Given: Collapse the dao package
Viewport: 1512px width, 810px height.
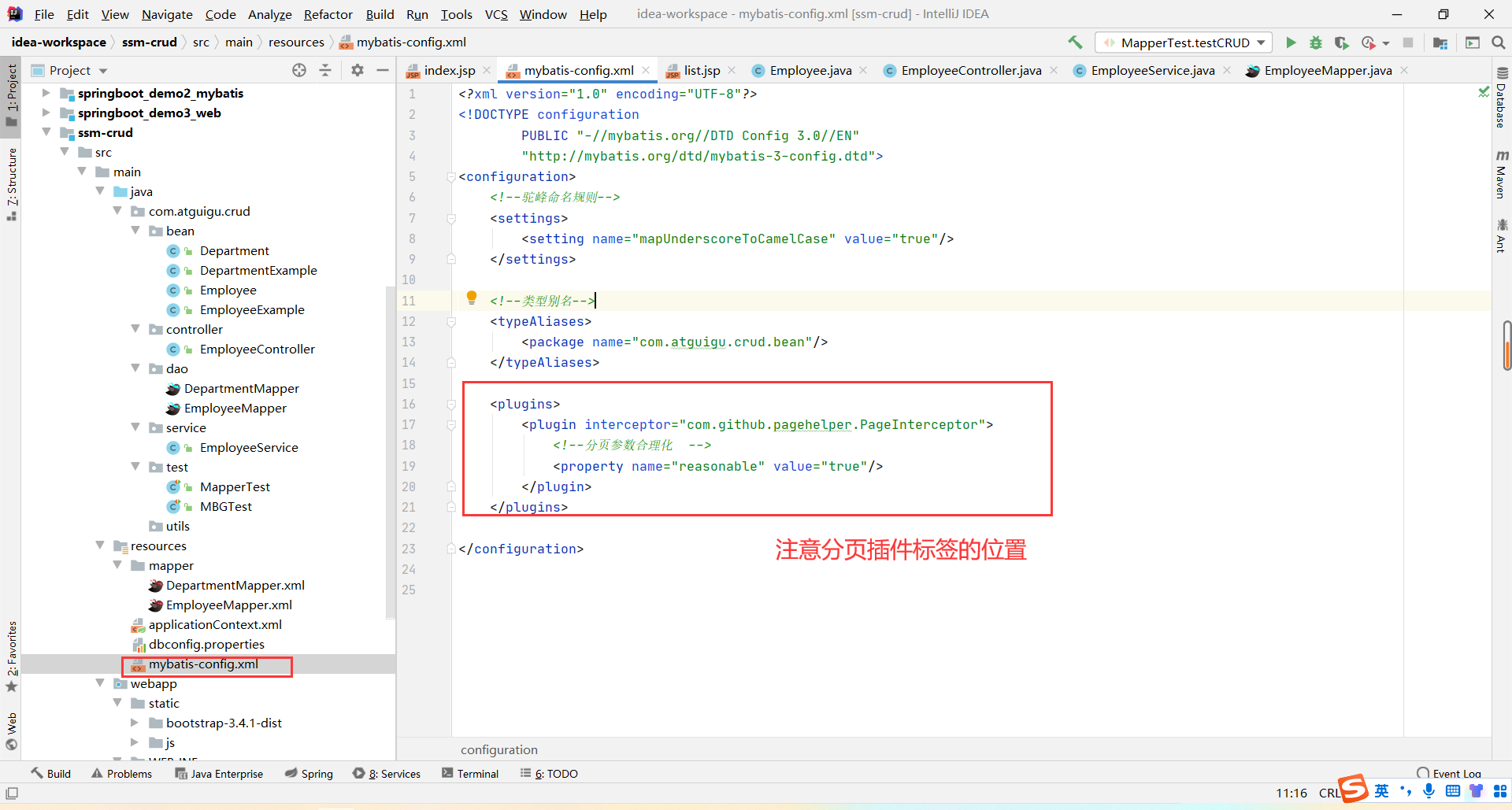Looking at the screenshot, I should [x=135, y=368].
